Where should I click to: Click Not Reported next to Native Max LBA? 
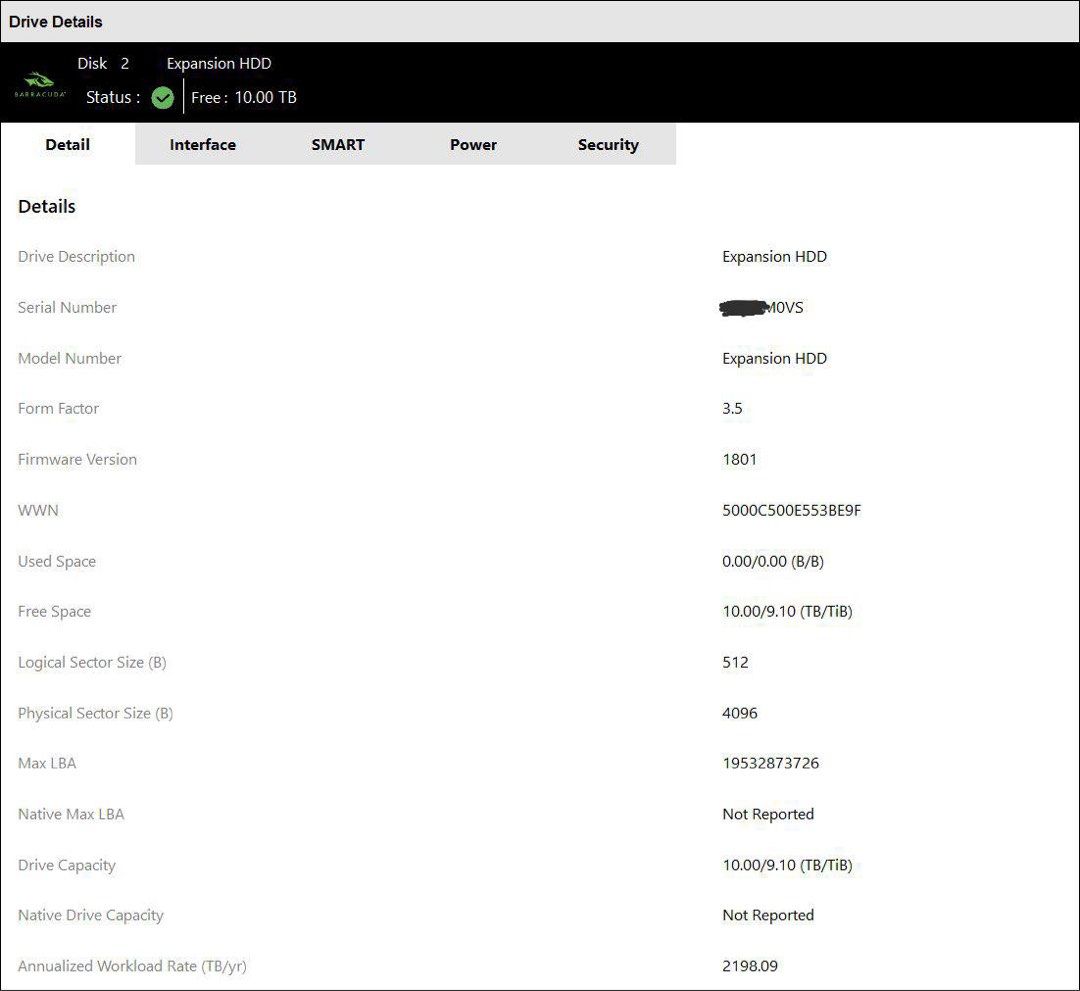click(x=768, y=814)
